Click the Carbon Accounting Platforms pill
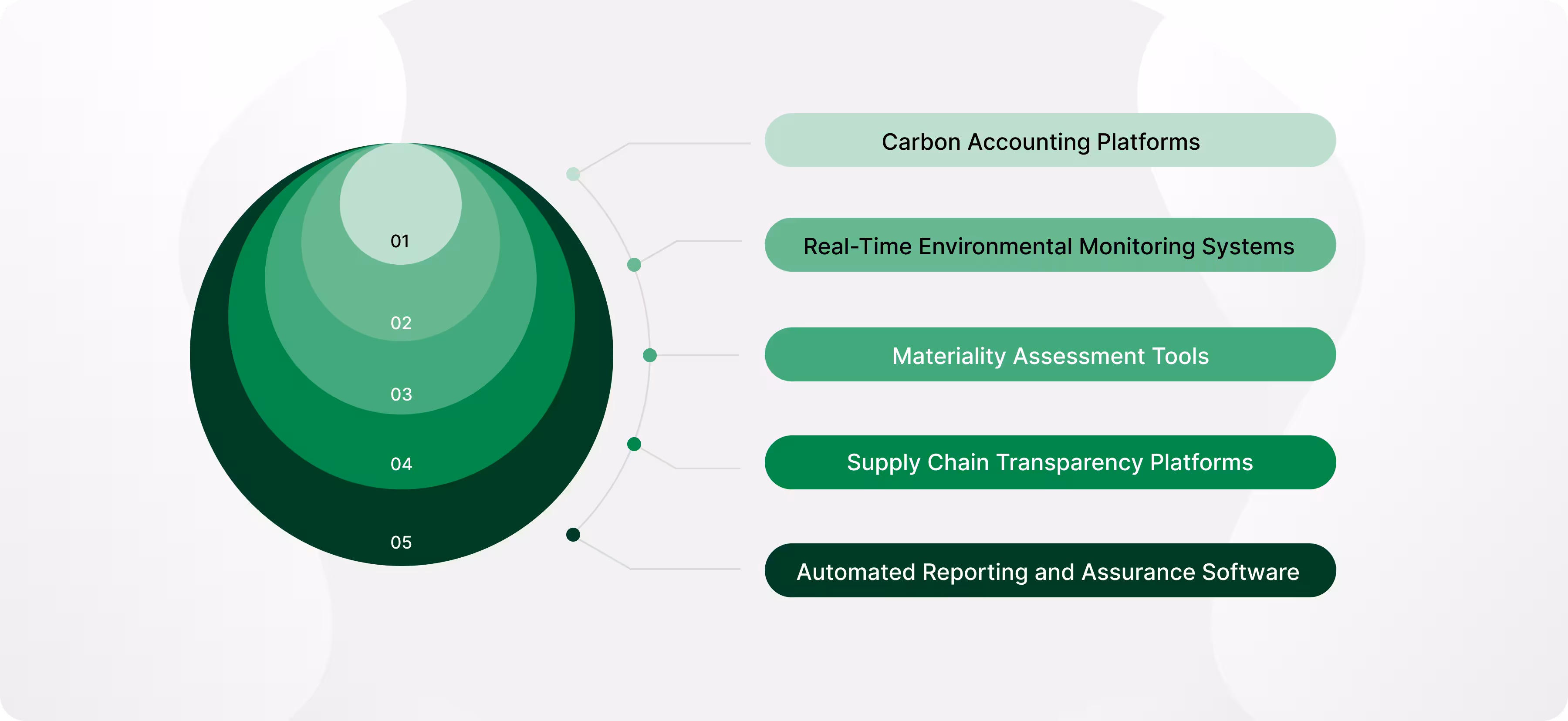This screenshot has height=721, width=1568. pos(1049,141)
